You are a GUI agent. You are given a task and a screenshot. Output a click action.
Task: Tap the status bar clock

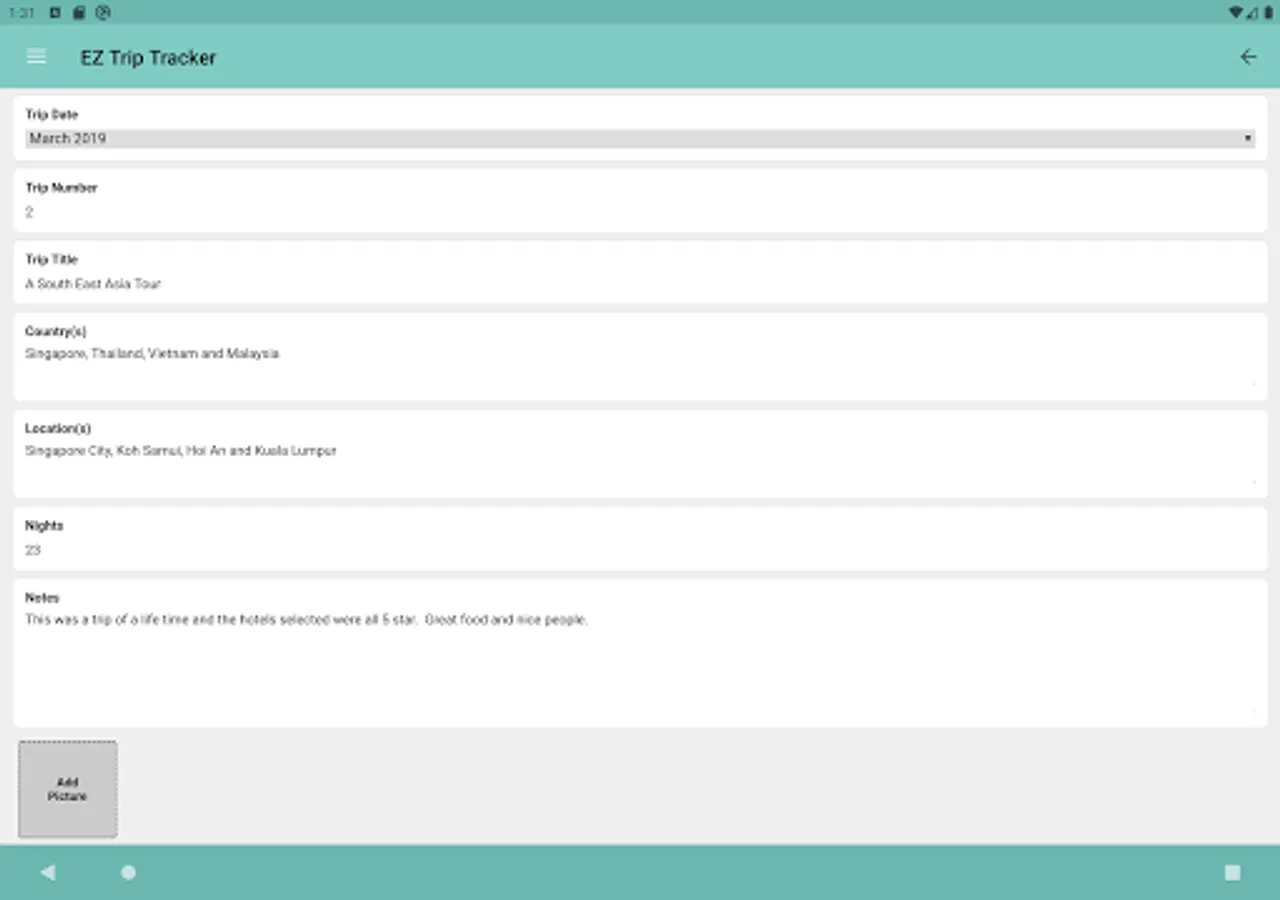coord(22,13)
